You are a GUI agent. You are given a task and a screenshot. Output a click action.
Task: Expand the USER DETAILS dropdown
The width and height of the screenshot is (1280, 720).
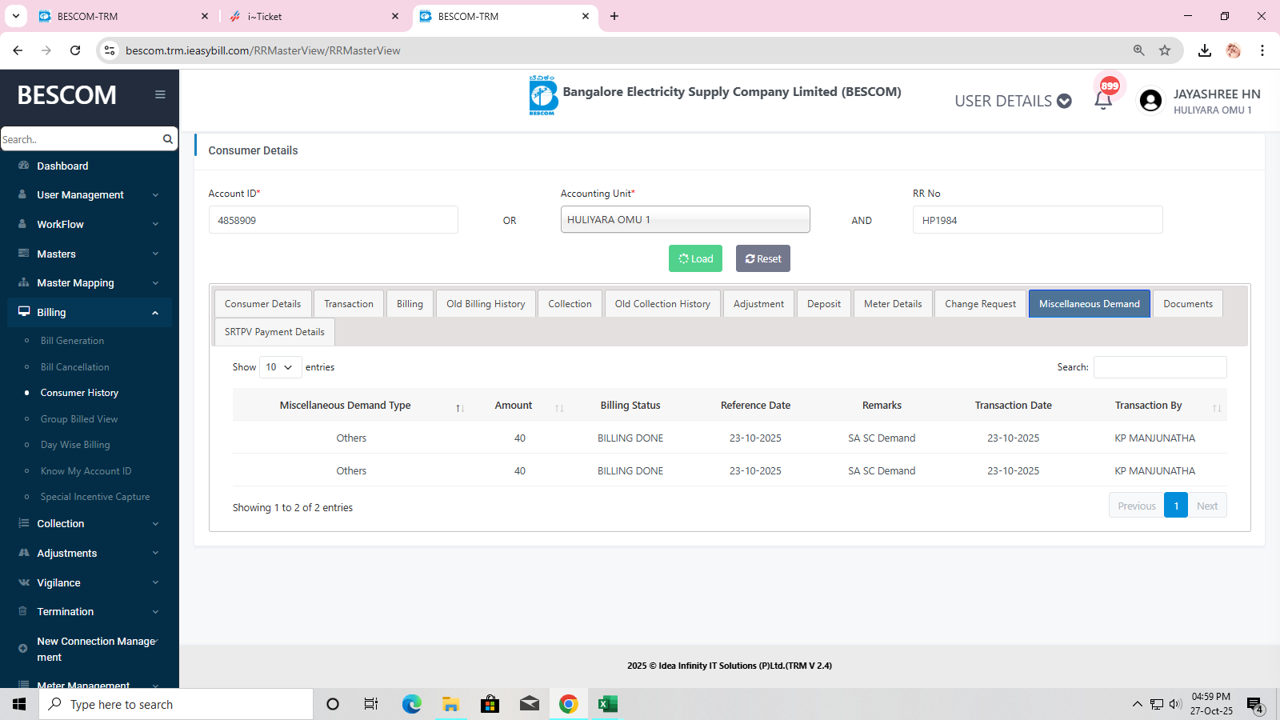click(1012, 101)
